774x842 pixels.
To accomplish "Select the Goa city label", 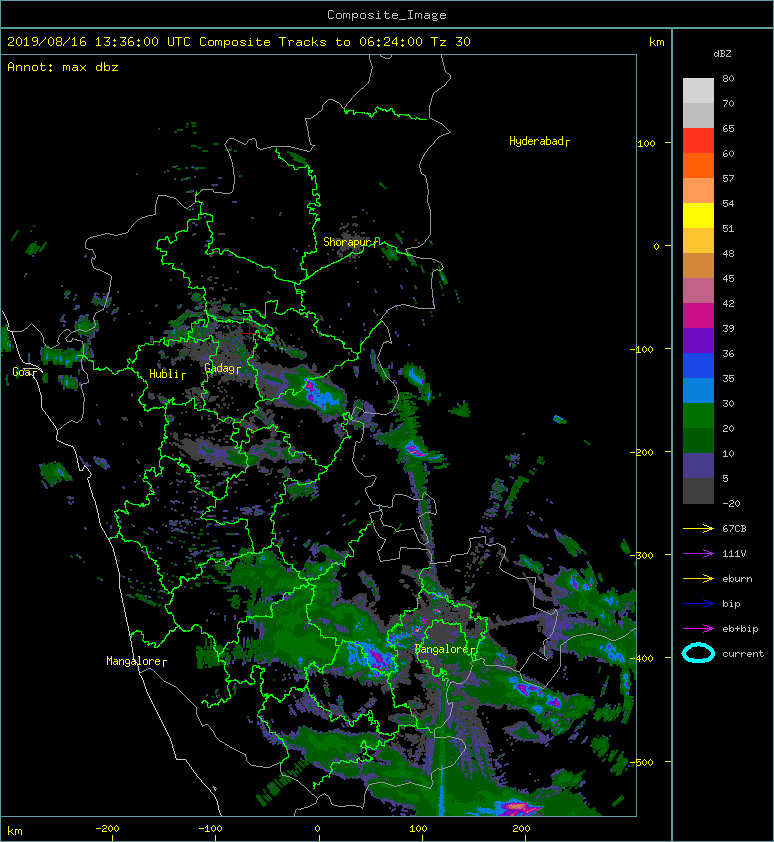I will (24, 372).
